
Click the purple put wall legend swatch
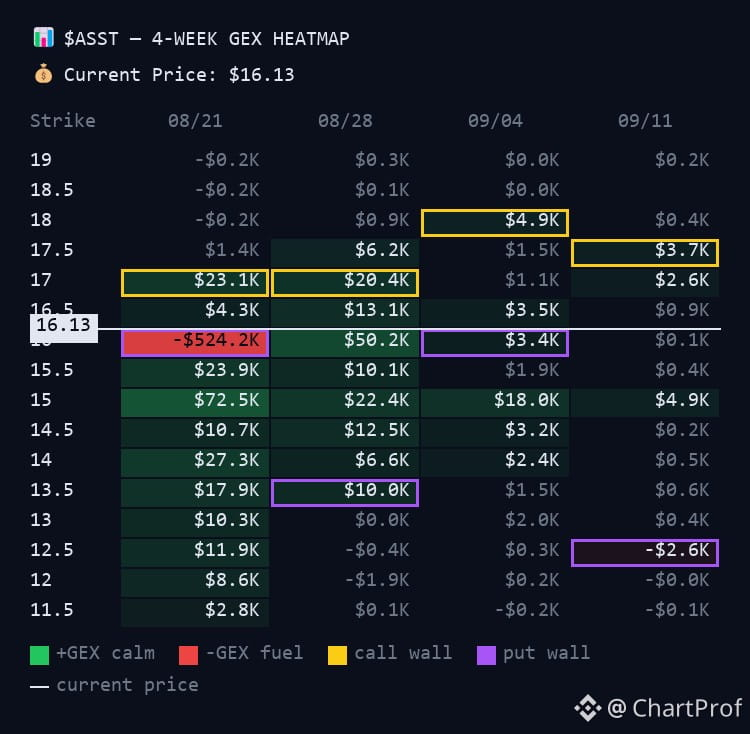(x=486, y=655)
